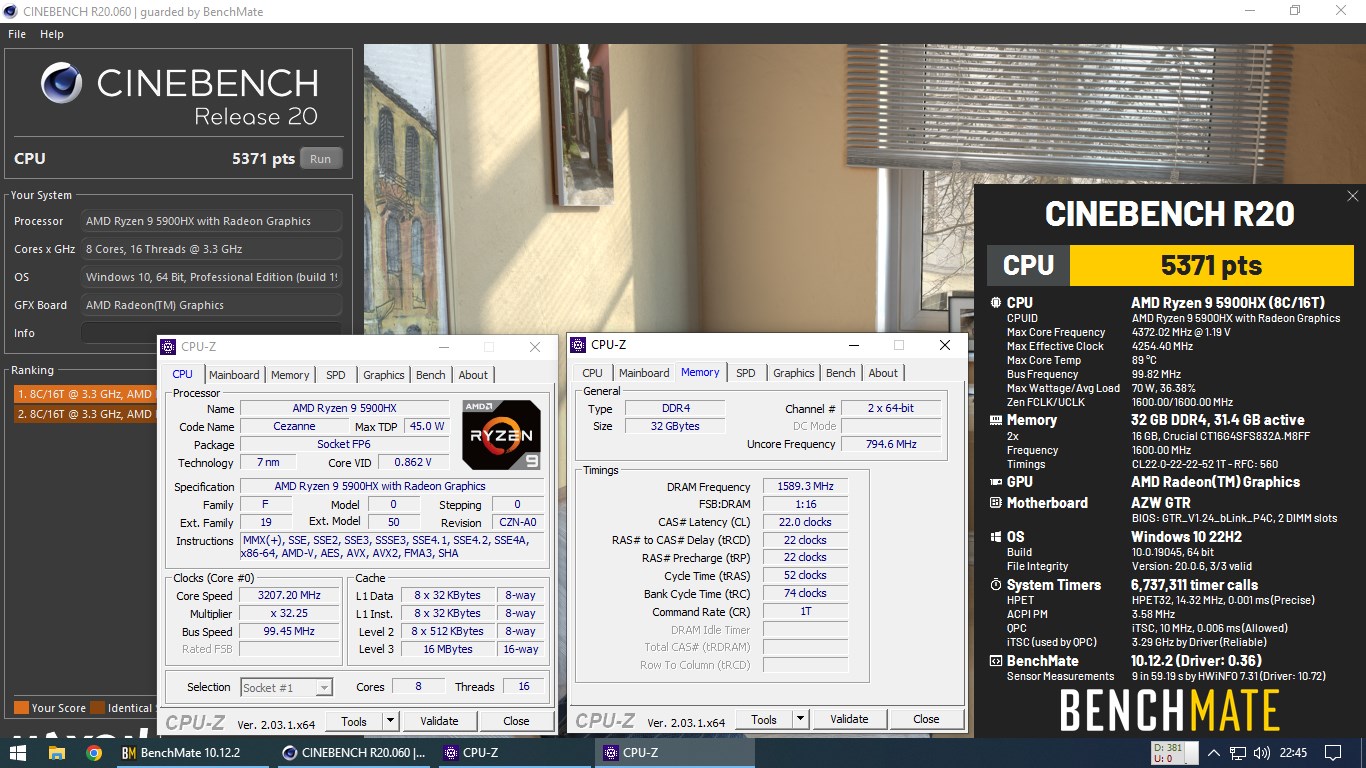This screenshot has height=768, width=1366.
Task: Open the network icon in system tray
Action: [x=1238, y=753]
